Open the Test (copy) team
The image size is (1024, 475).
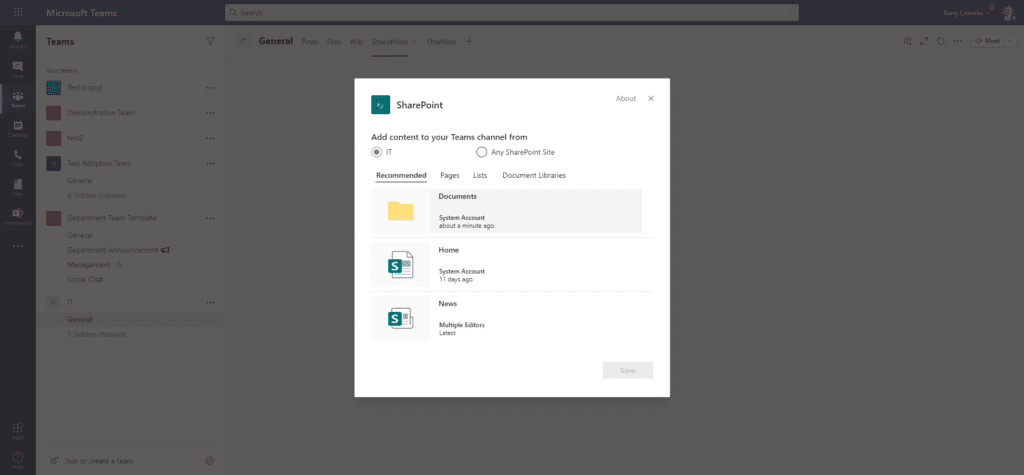pos(84,88)
